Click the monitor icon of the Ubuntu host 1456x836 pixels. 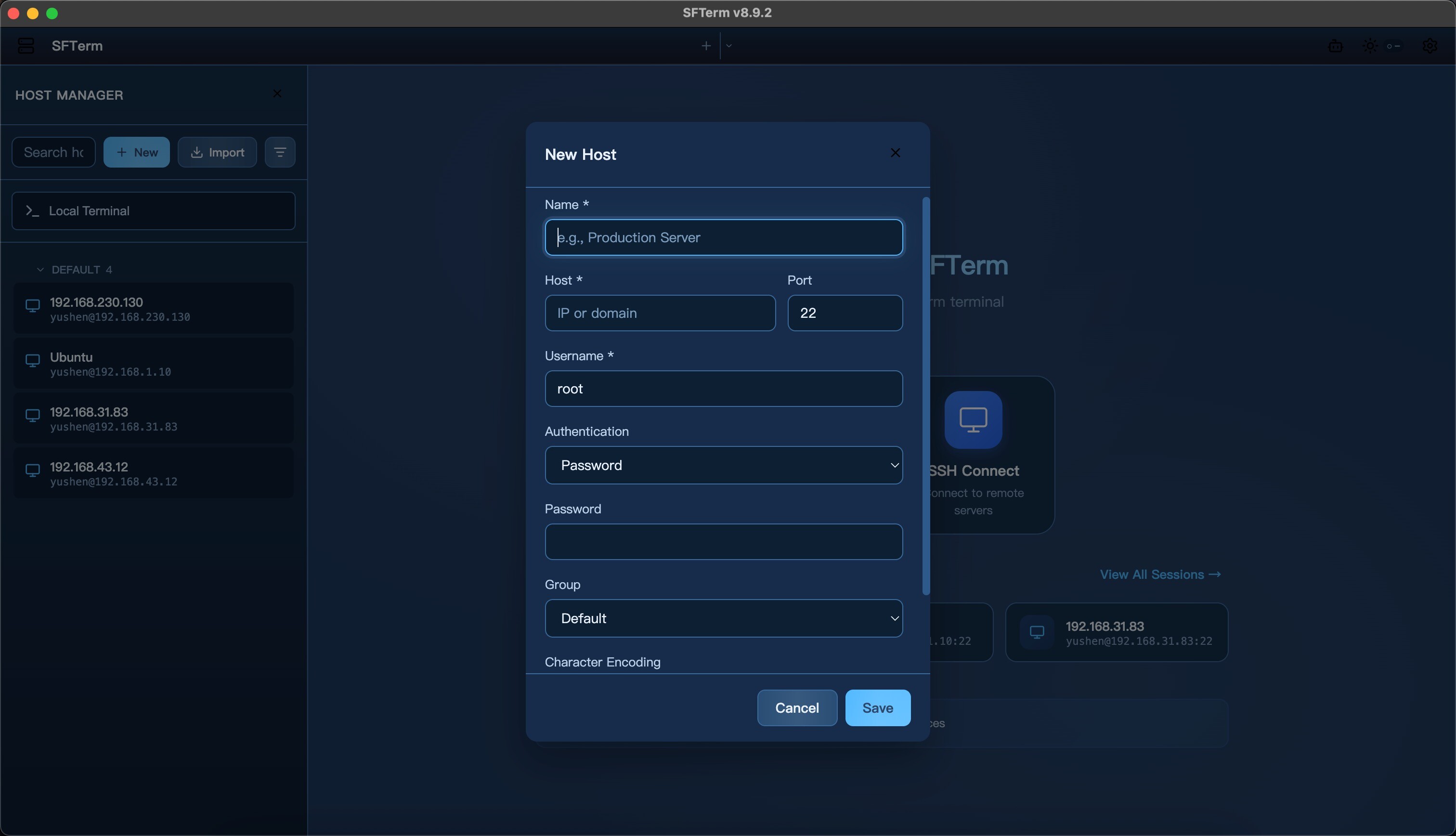[x=32, y=361]
